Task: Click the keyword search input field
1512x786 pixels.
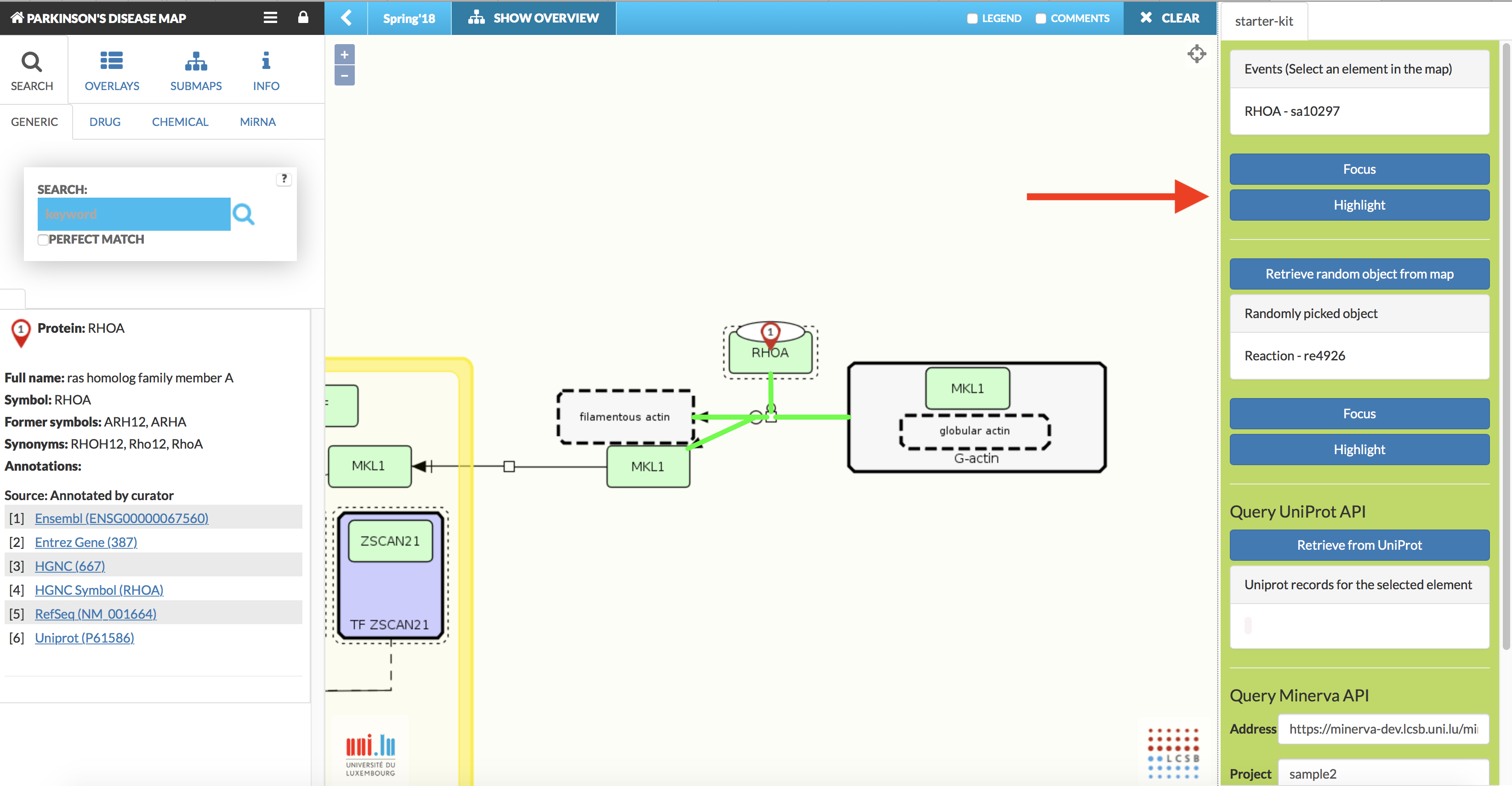Action: [x=134, y=214]
